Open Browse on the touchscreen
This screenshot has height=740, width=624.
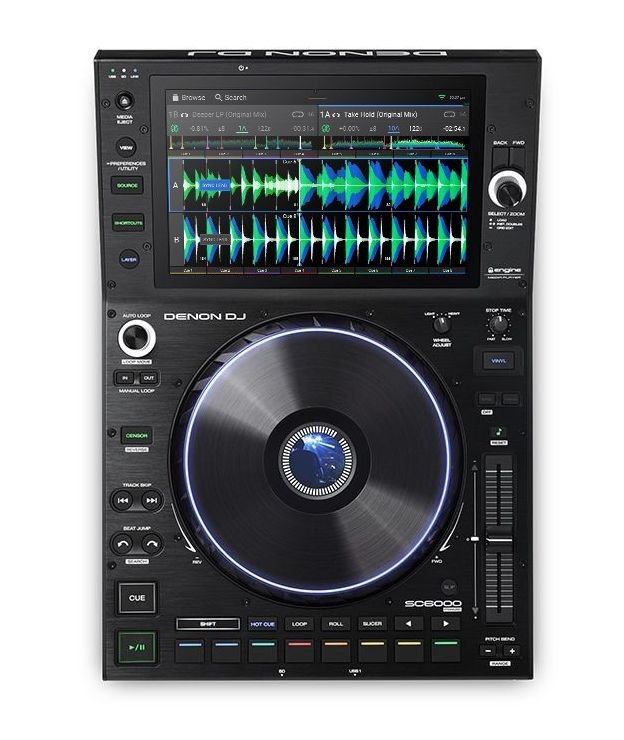coord(188,97)
